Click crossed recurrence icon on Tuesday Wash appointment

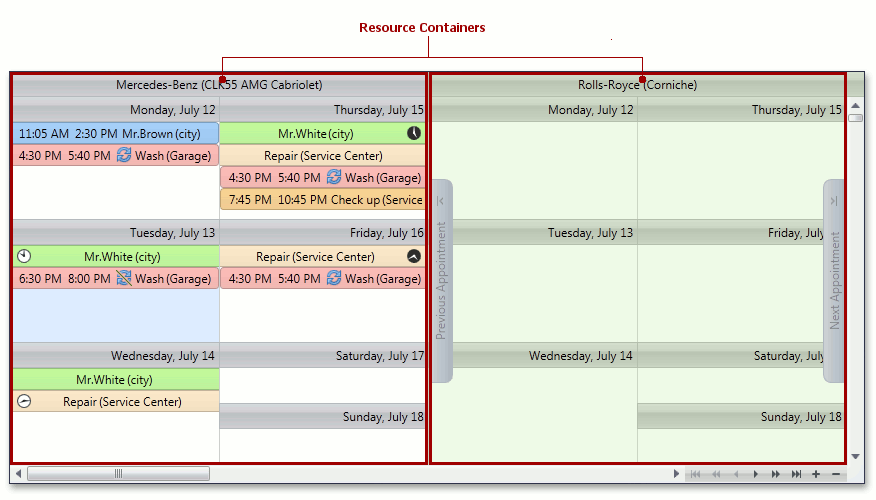click(123, 278)
